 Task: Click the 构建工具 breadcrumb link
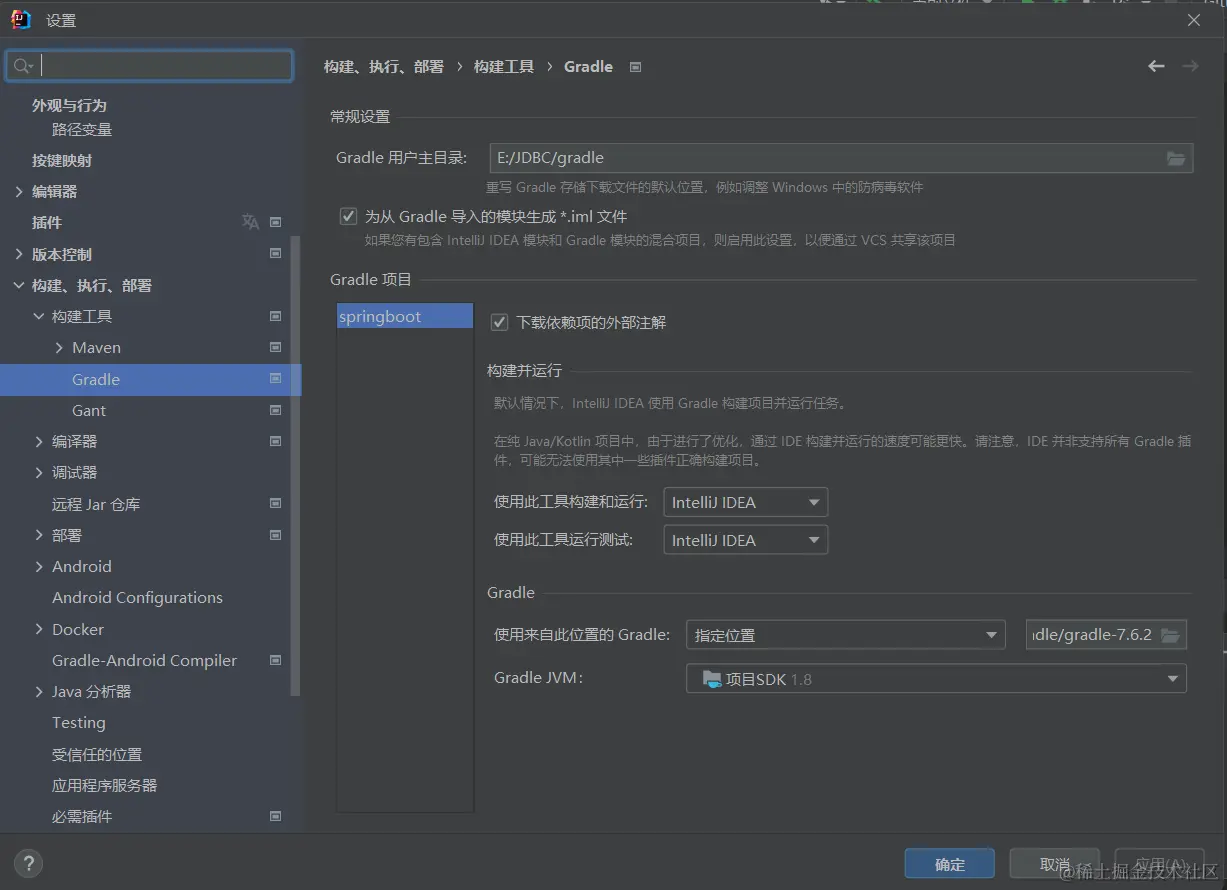tap(504, 66)
